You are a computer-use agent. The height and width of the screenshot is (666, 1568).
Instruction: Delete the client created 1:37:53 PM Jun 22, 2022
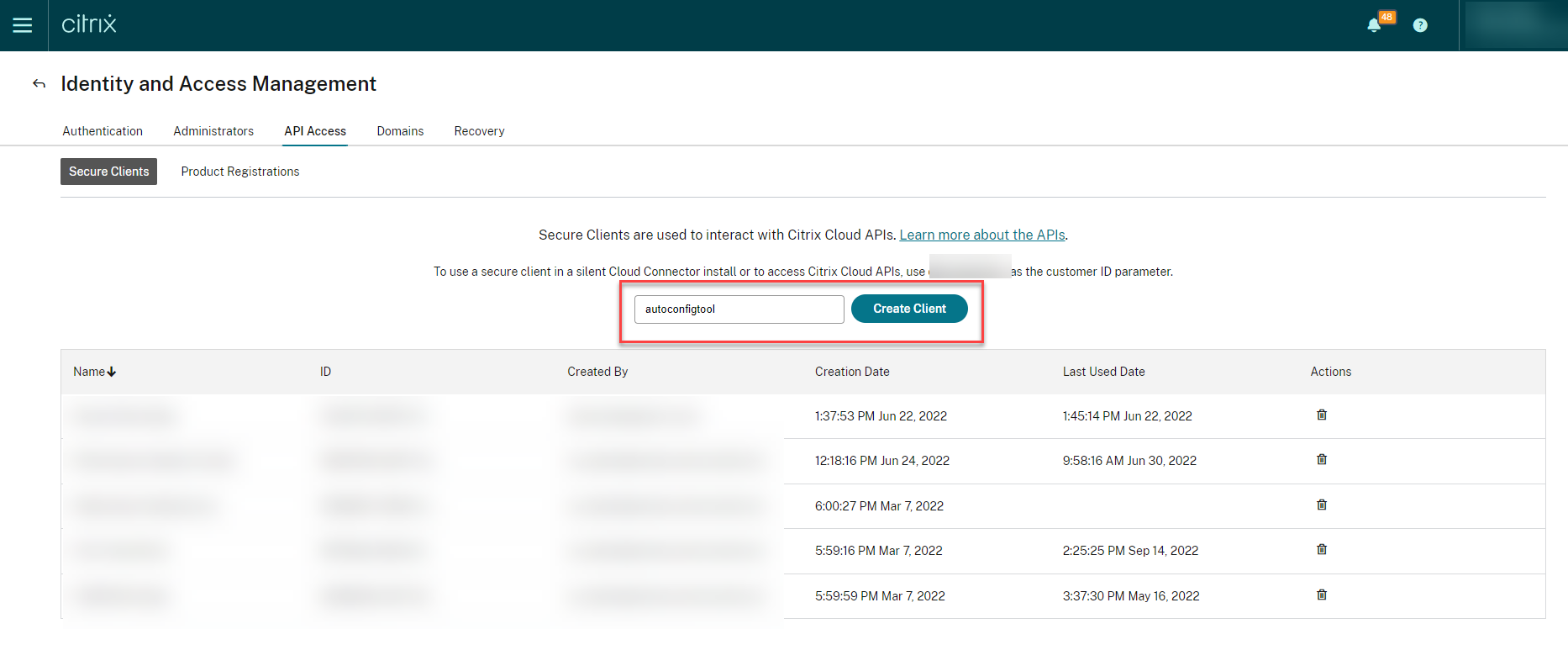[x=1322, y=415]
